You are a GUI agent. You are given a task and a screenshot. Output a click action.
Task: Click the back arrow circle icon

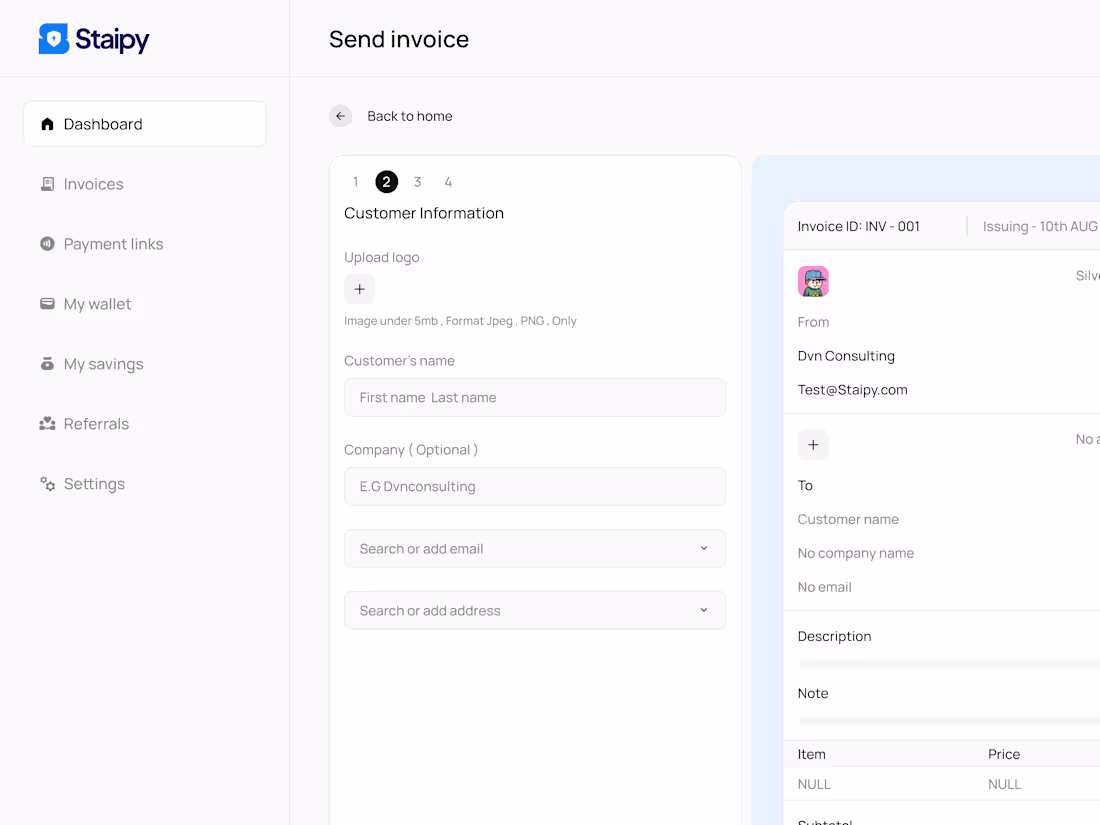(340, 116)
